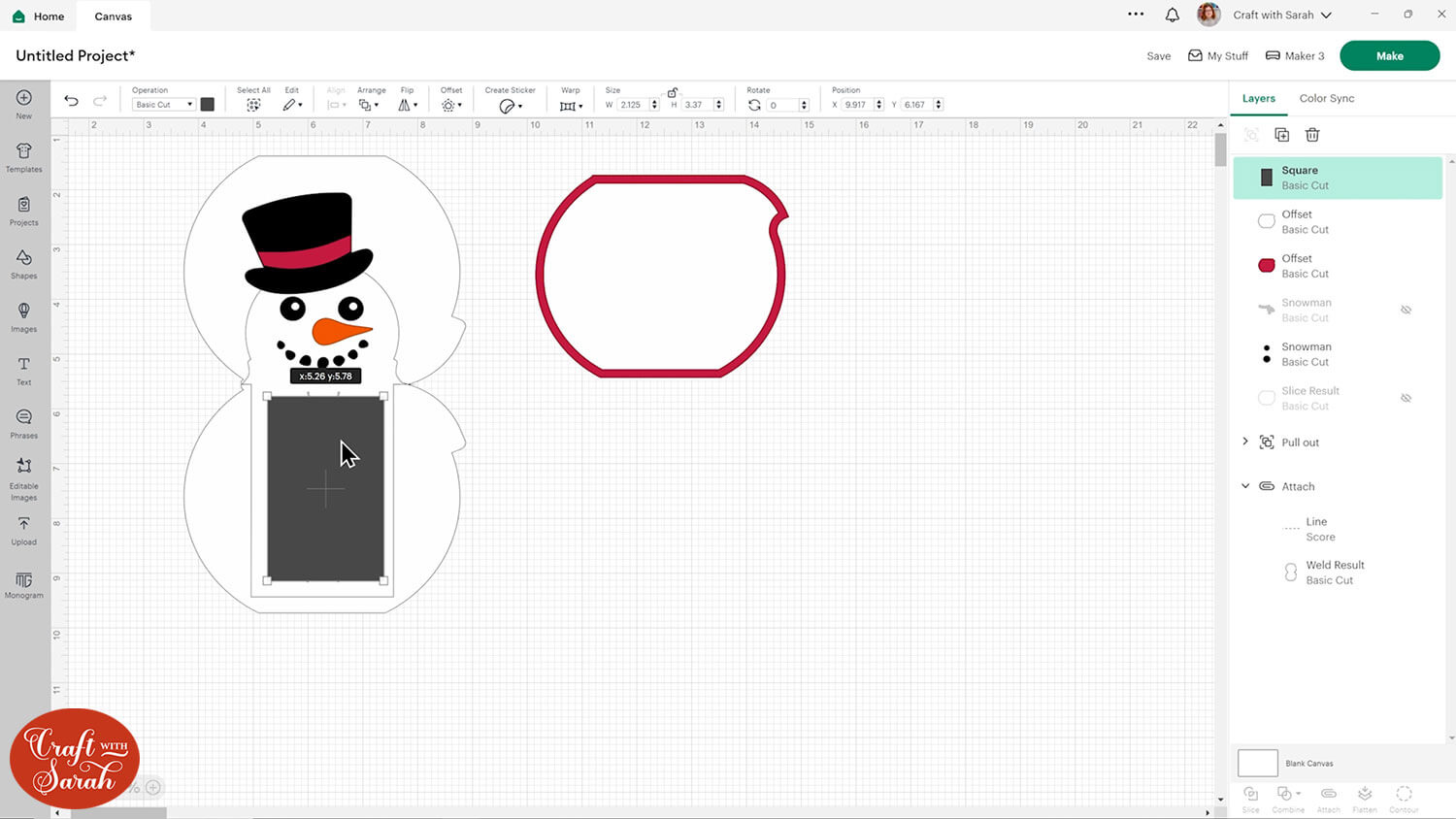Zoom in on the canvas

153,788
